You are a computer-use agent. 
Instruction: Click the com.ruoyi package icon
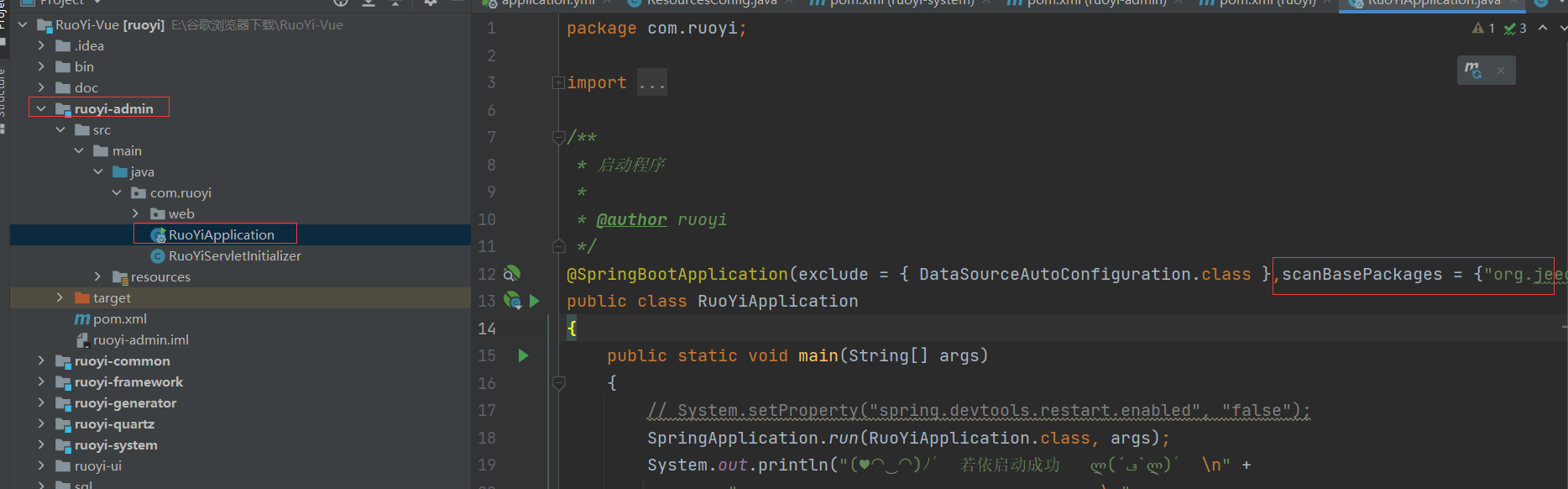pyautogui.click(x=139, y=193)
